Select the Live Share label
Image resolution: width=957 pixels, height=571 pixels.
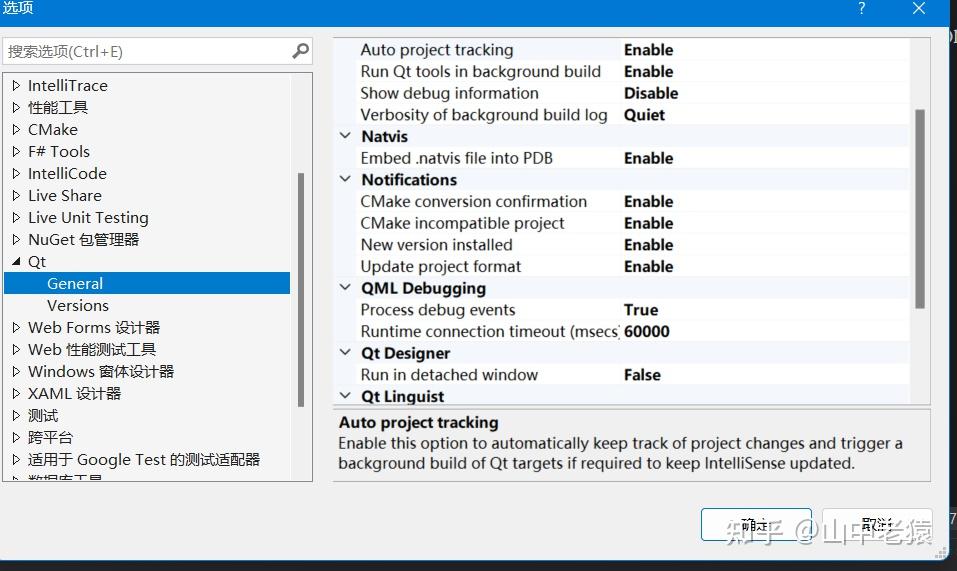pyautogui.click(x=65, y=195)
